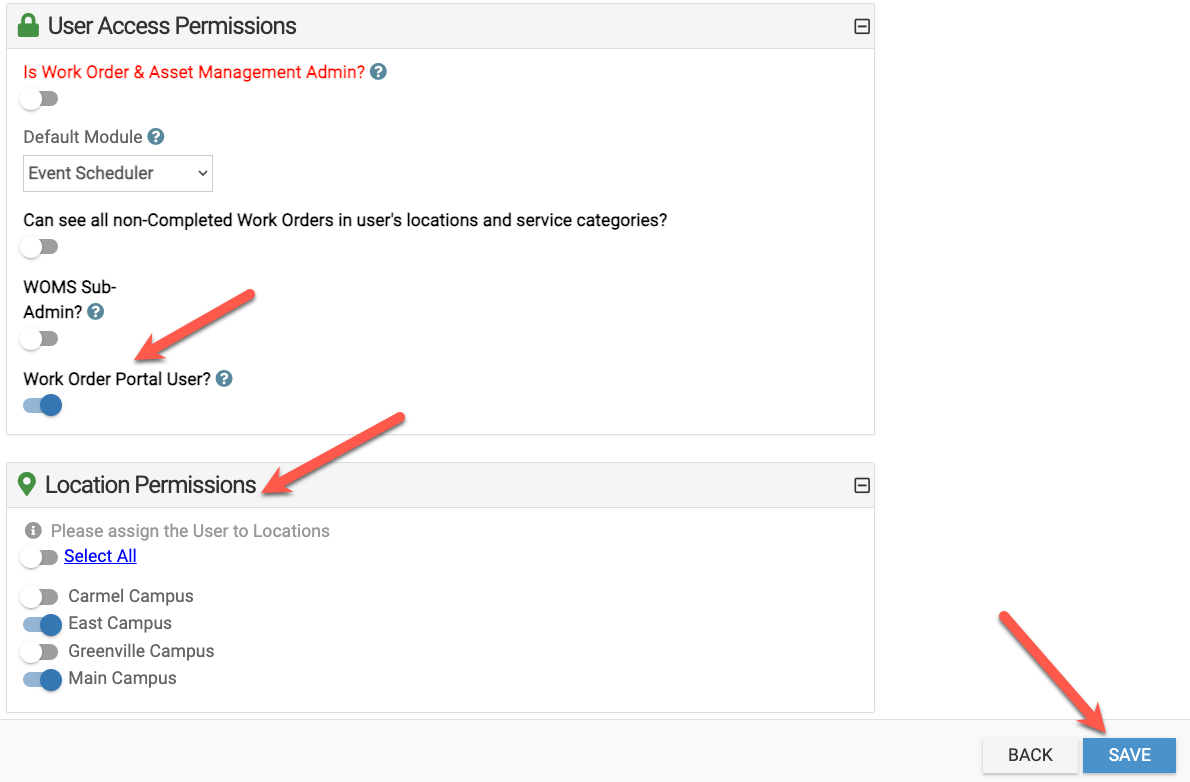Collapse the Location Permissions panel
Image resolution: width=1190 pixels, height=782 pixels.
pos(861,486)
